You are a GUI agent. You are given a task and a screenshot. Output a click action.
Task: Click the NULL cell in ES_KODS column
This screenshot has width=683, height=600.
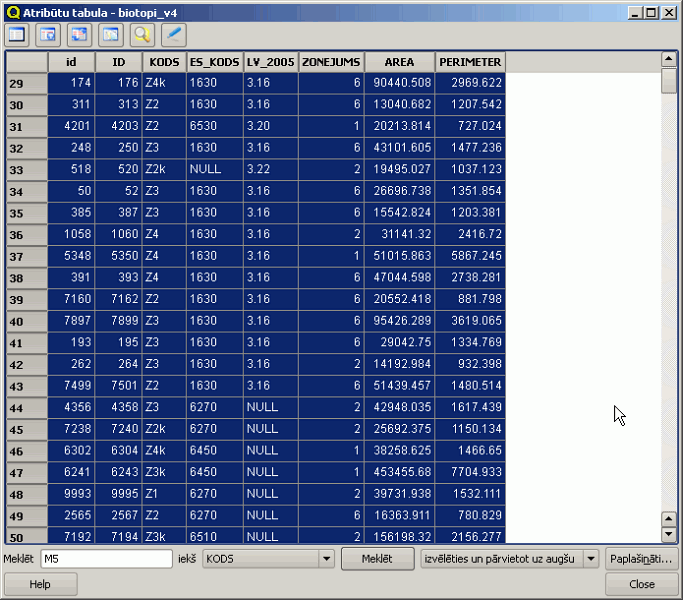(214, 169)
